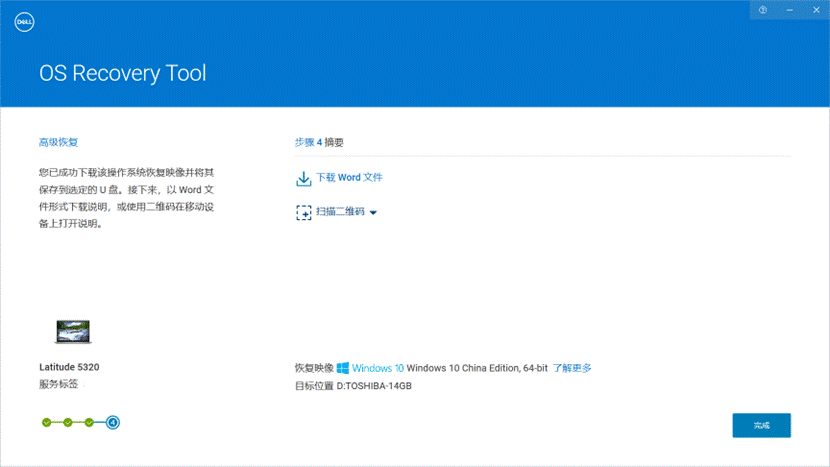This screenshot has width=830, height=467.
Task: Click the Windows 10 logo icon
Action: [343, 367]
